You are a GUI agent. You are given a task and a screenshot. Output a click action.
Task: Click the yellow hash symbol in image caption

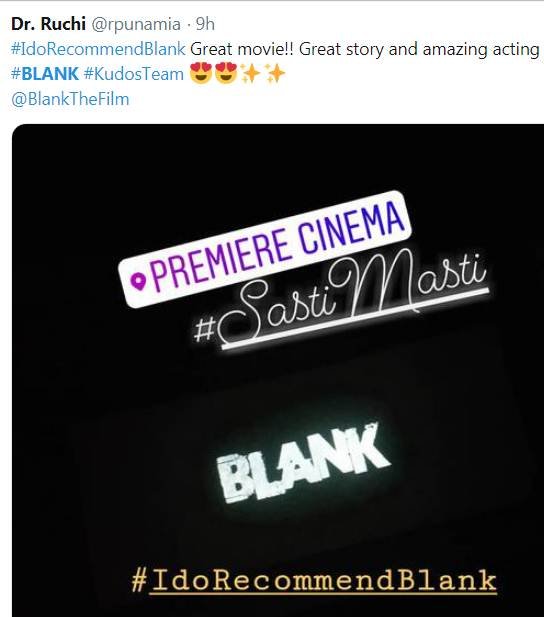point(139,580)
